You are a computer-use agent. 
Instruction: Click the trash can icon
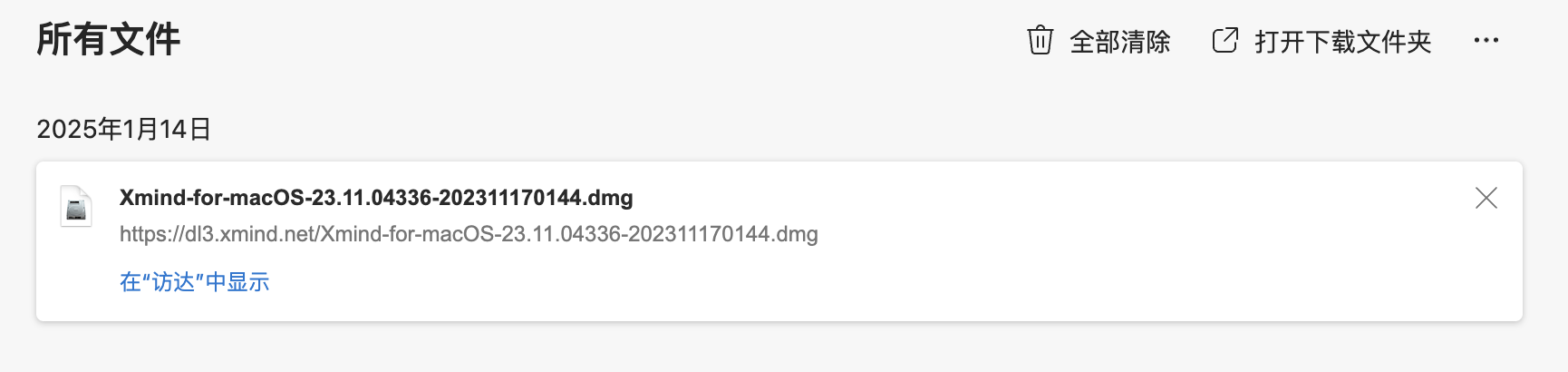tap(1040, 41)
